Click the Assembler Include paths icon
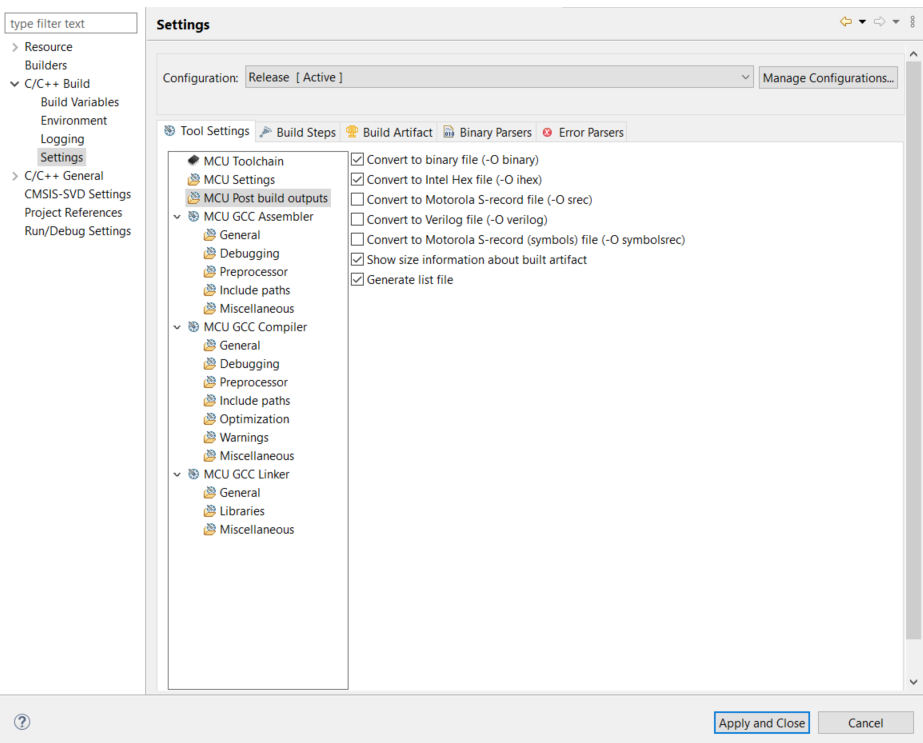Image resolution: width=923 pixels, height=743 pixels. [x=210, y=290]
